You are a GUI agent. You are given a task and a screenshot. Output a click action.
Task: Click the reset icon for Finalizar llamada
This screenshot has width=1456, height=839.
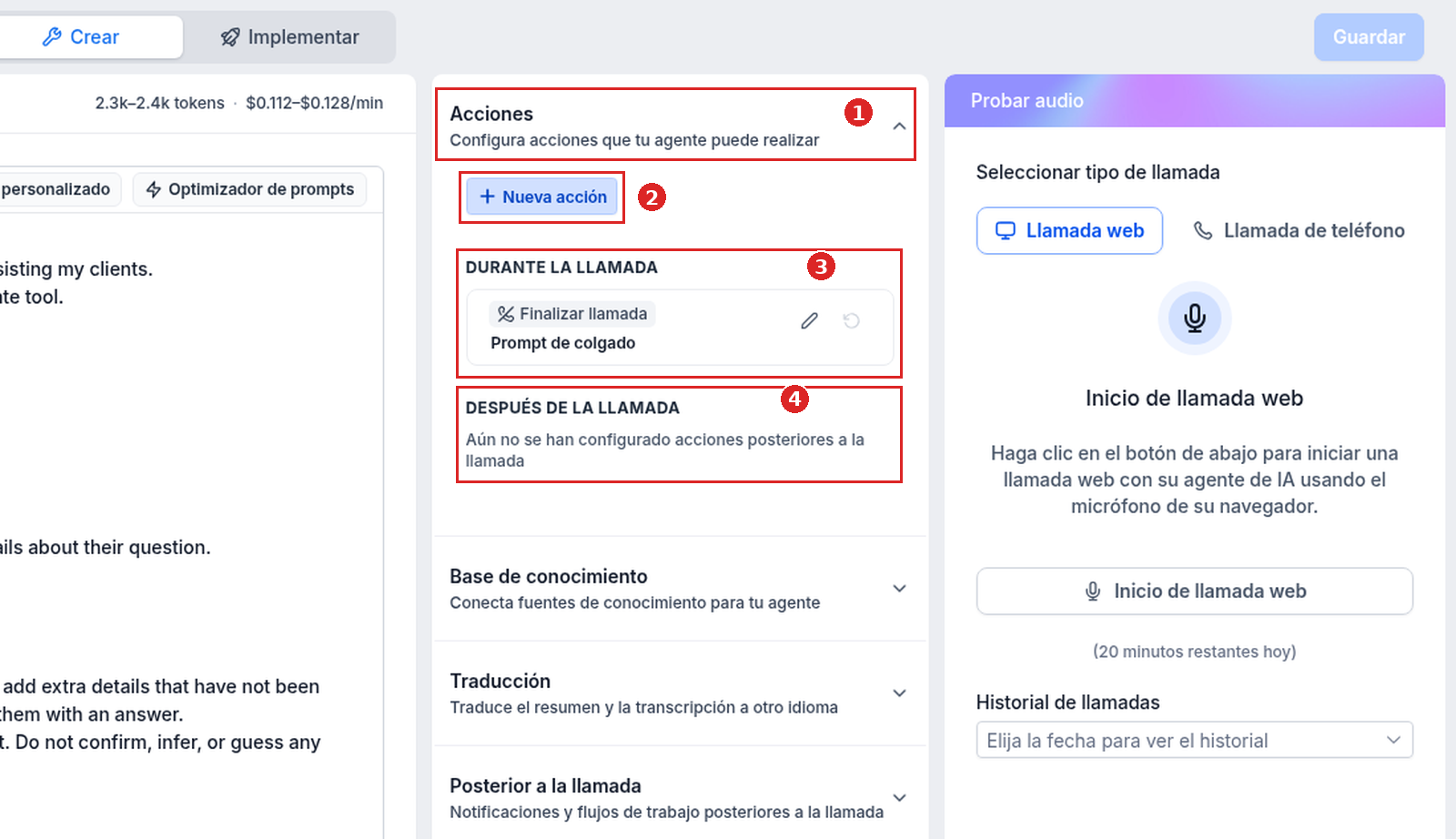851,320
